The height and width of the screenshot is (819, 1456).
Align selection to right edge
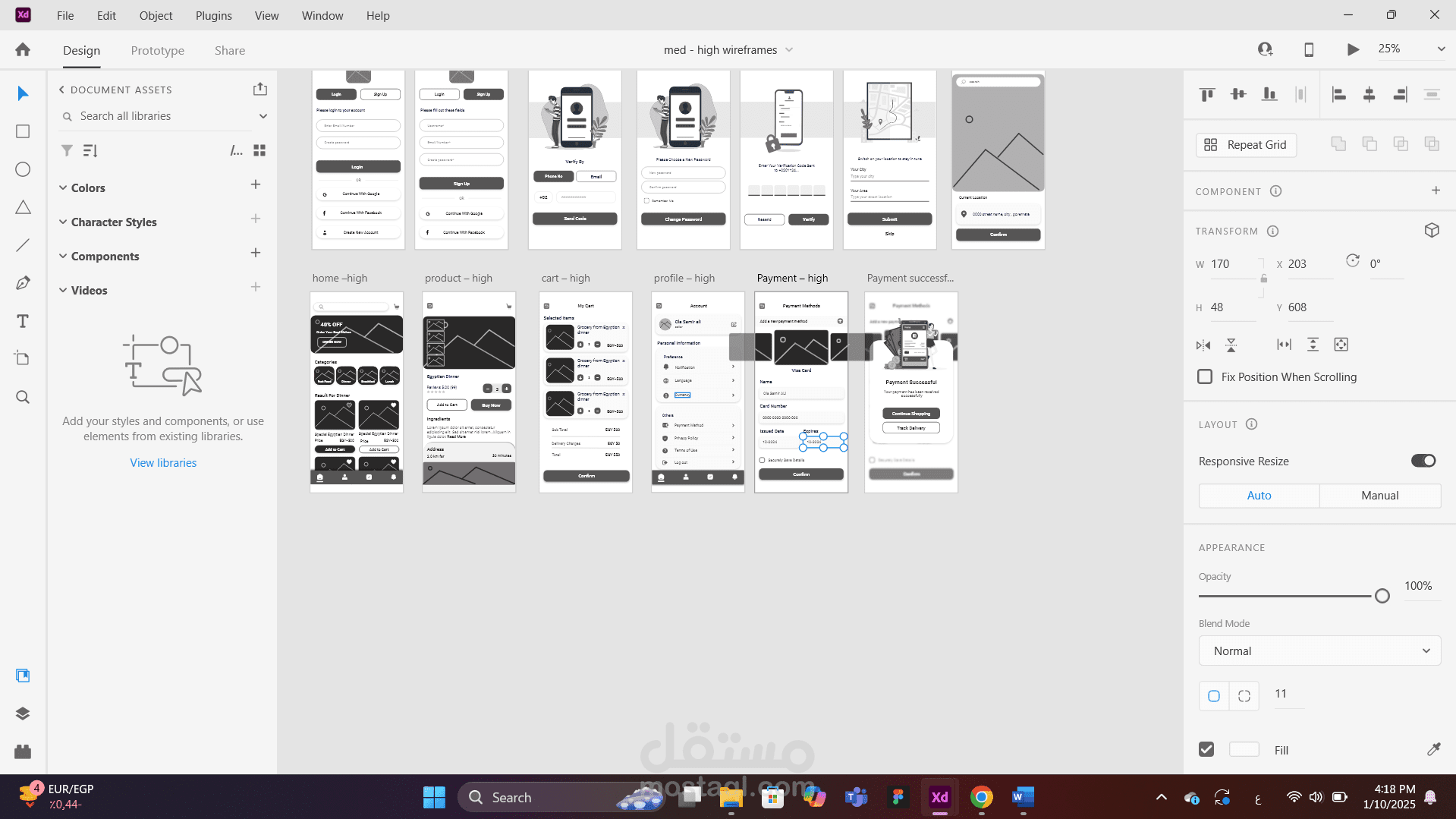click(x=1401, y=94)
